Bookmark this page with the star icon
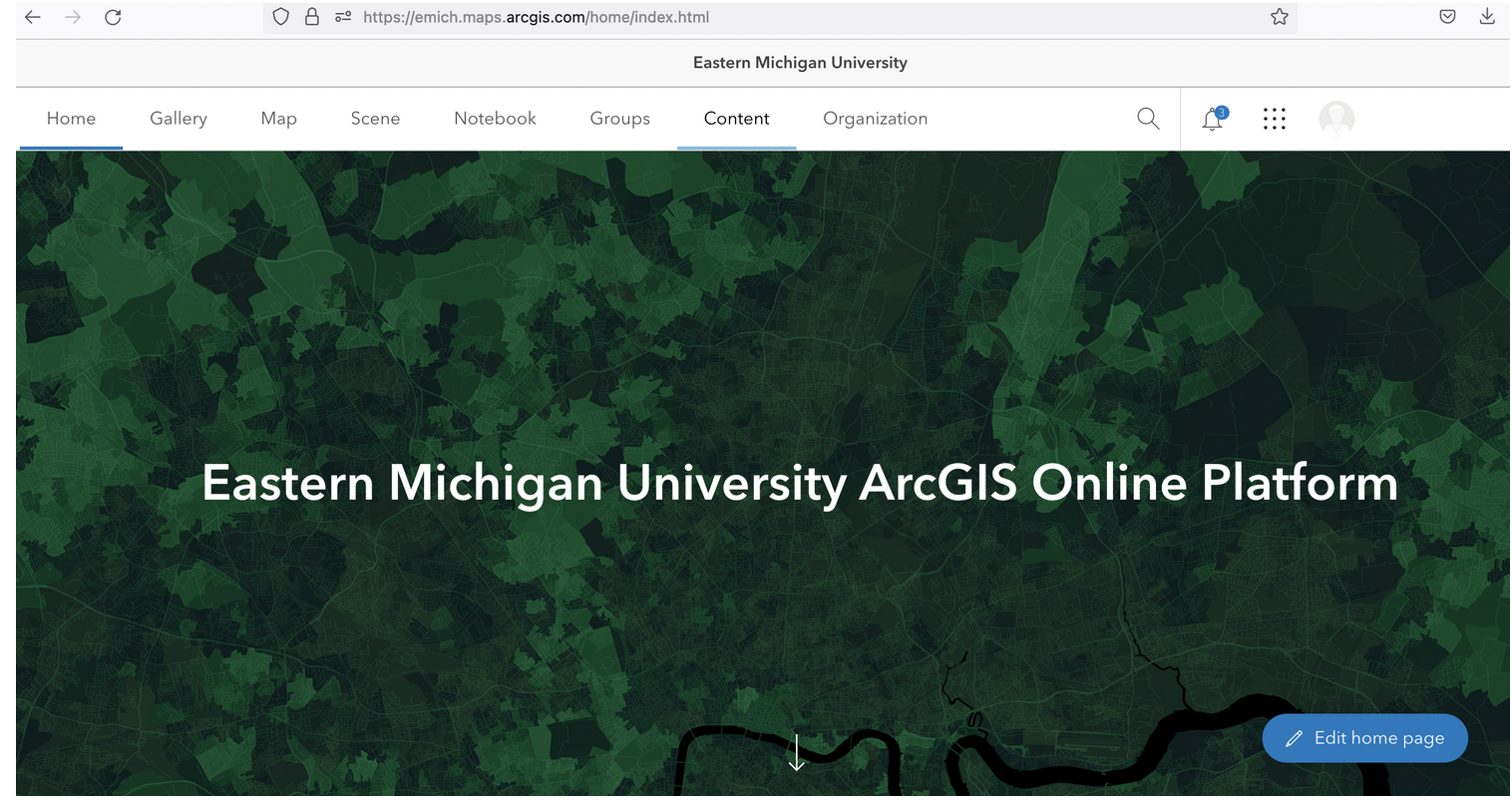The height and width of the screenshot is (800, 1512). click(x=1280, y=17)
